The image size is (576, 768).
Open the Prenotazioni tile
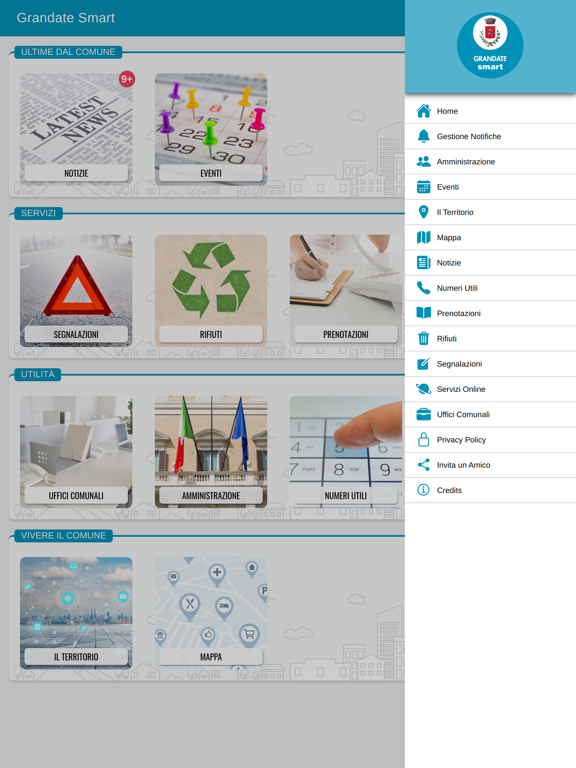click(346, 290)
